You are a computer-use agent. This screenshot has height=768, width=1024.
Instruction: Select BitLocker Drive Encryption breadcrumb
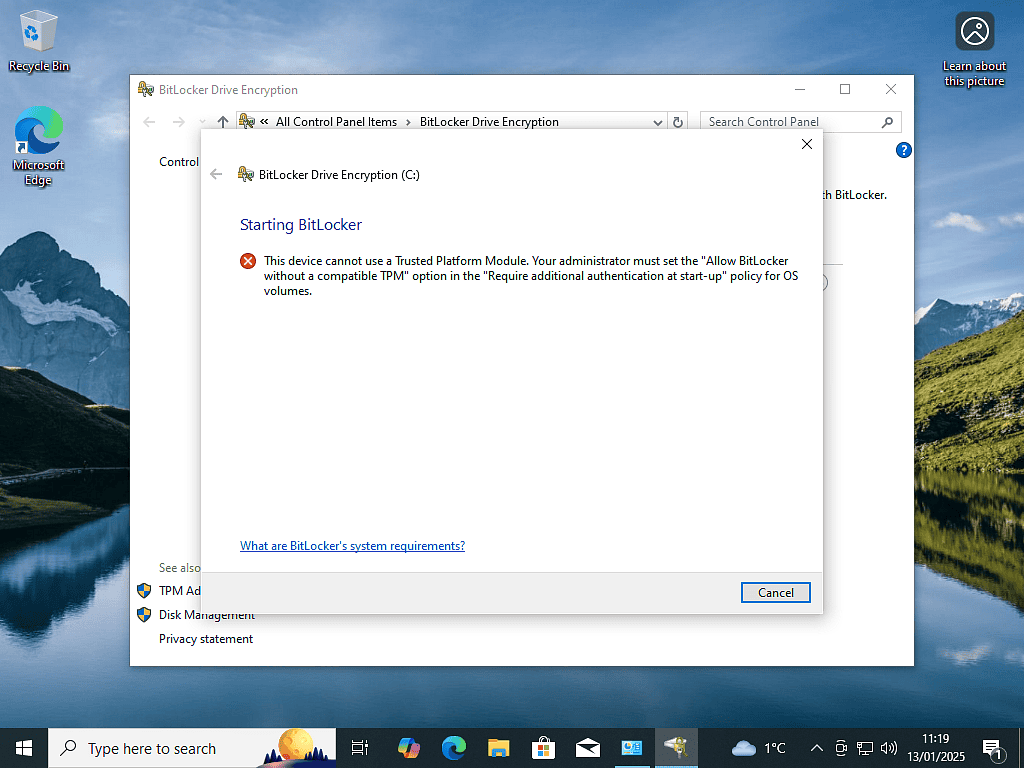489,122
